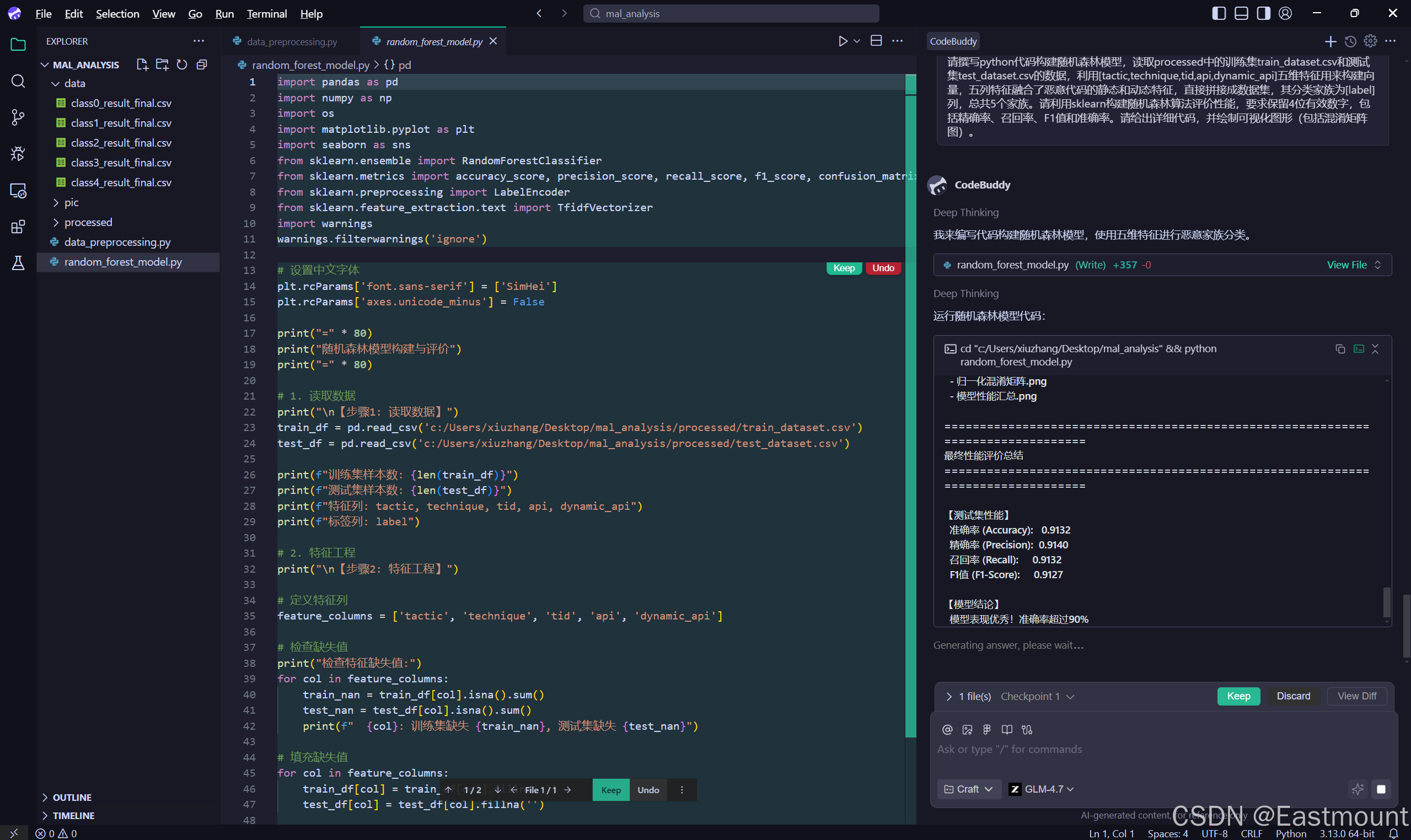Click View File link for random_forest_model.py
Viewport: 1411px width, 840px height.
click(x=1346, y=265)
